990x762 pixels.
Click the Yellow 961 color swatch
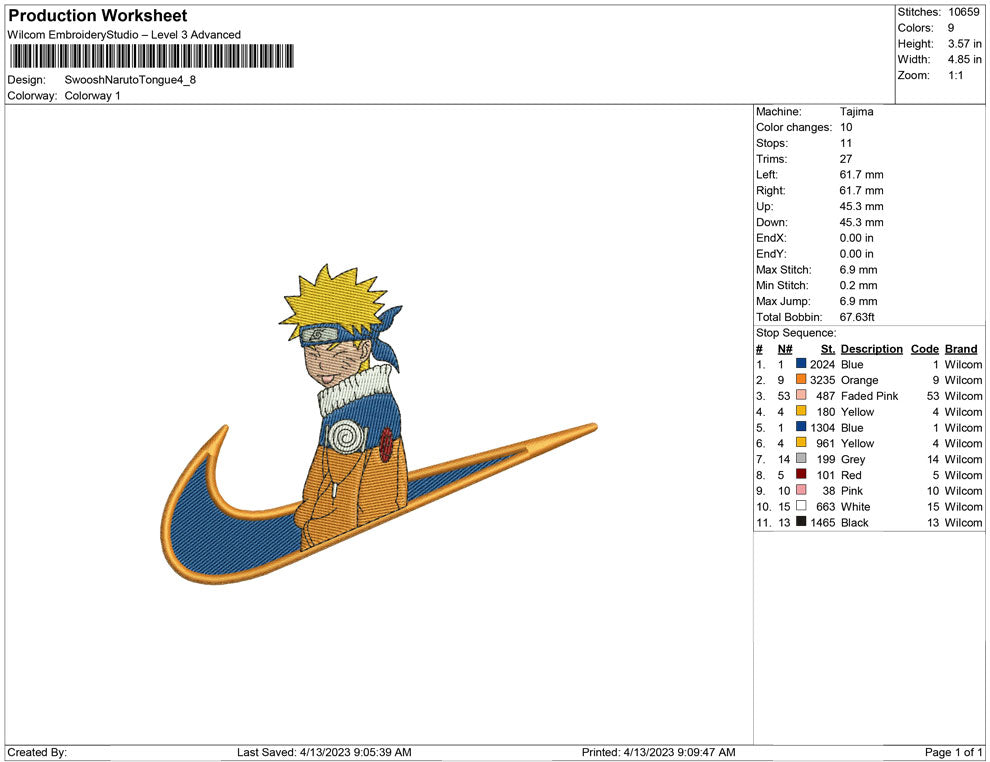pyautogui.click(x=801, y=443)
